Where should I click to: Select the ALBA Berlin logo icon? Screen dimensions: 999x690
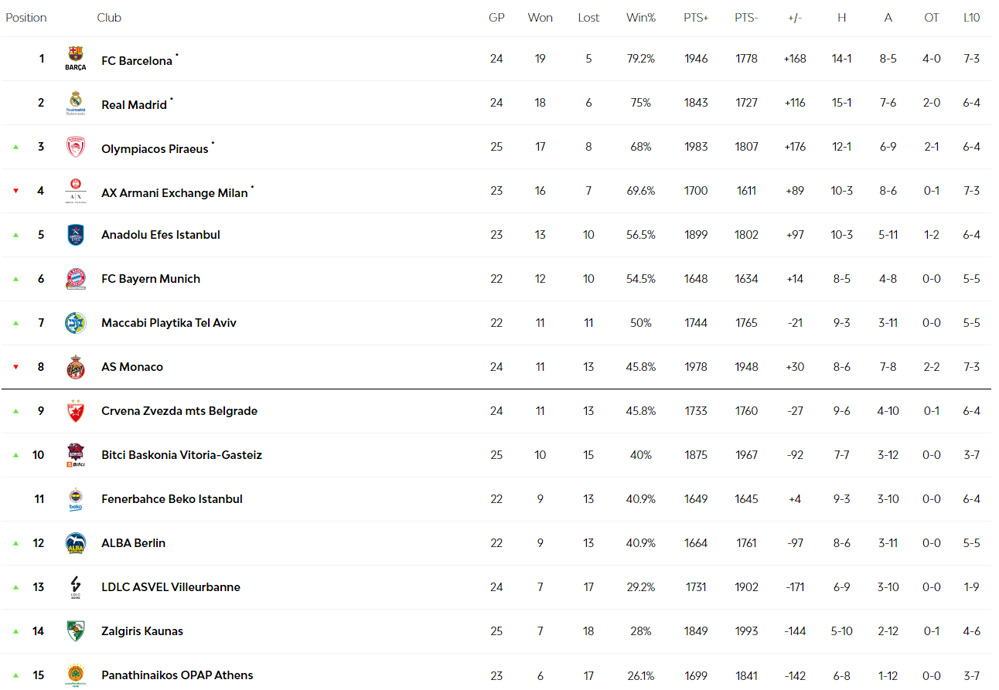(x=75, y=543)
